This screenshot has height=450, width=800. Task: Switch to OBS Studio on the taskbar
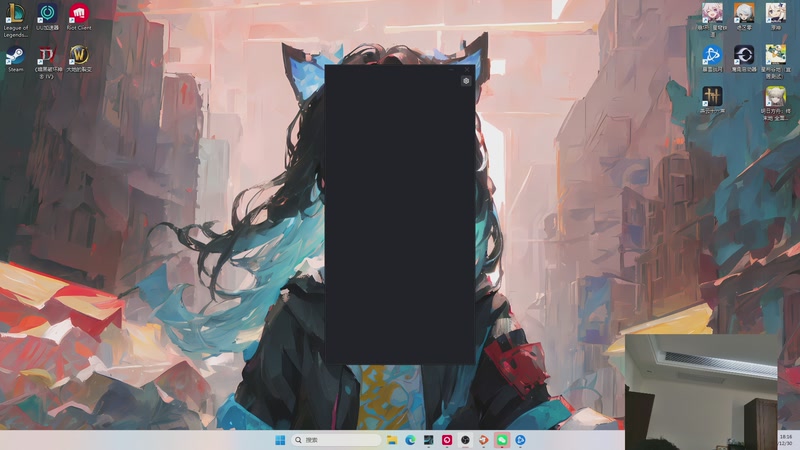point(465,440)
